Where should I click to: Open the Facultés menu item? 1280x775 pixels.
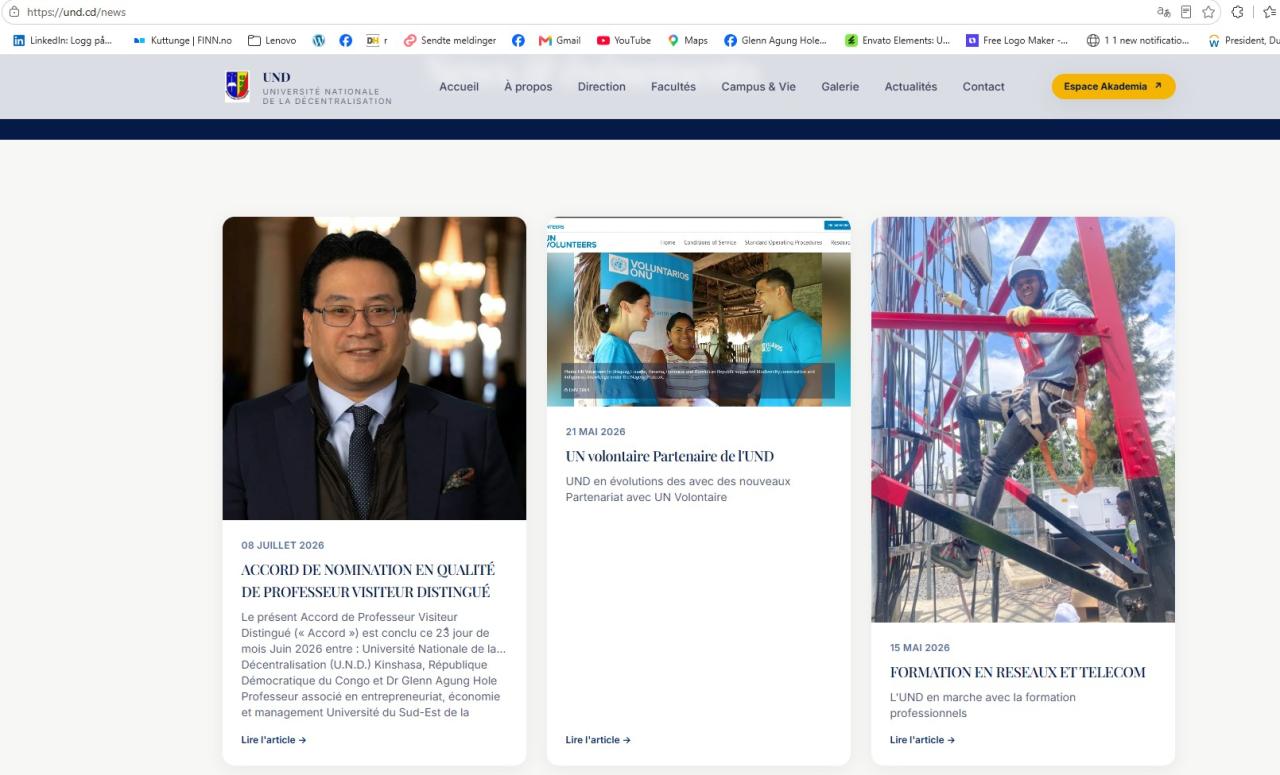[x=673, y=87]
